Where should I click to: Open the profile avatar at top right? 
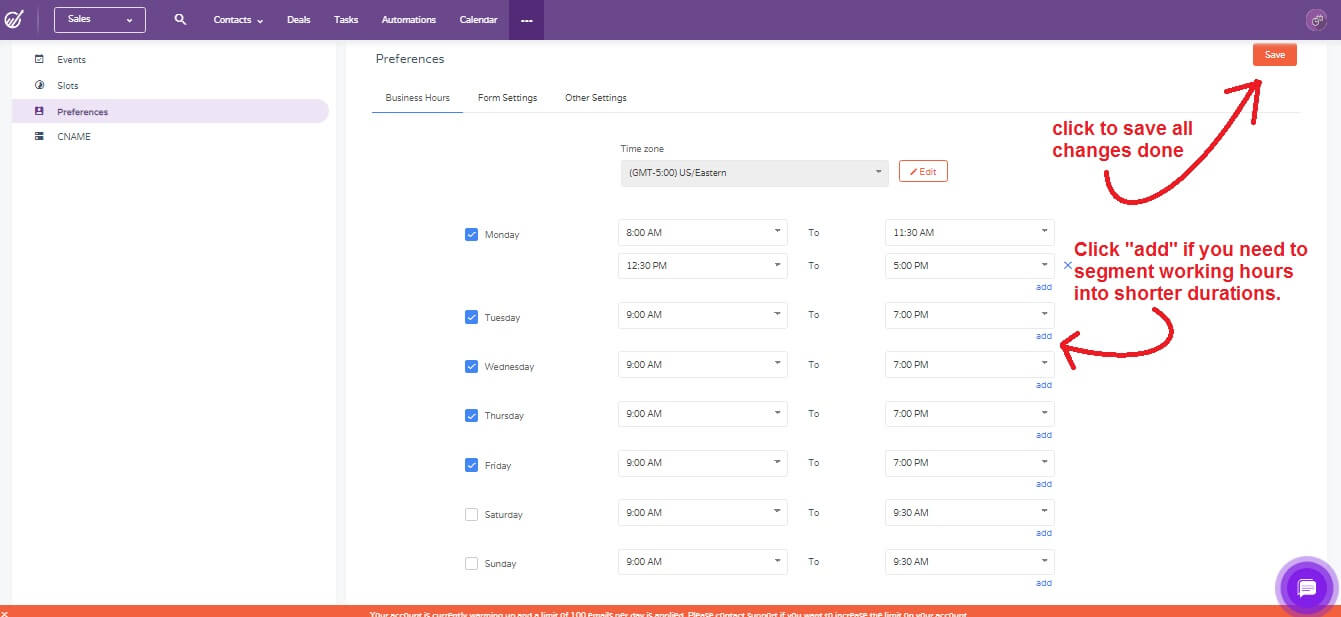[1315, 19]
